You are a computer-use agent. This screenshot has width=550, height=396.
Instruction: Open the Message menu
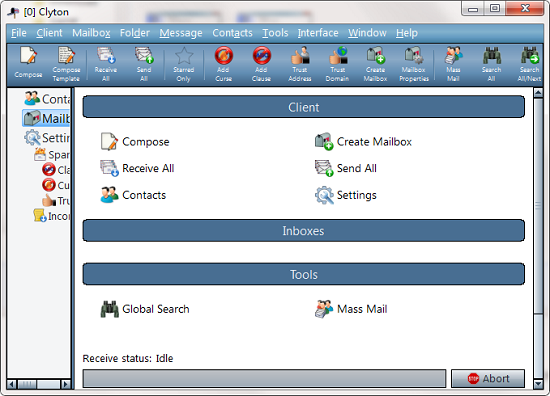coord(181,33)
